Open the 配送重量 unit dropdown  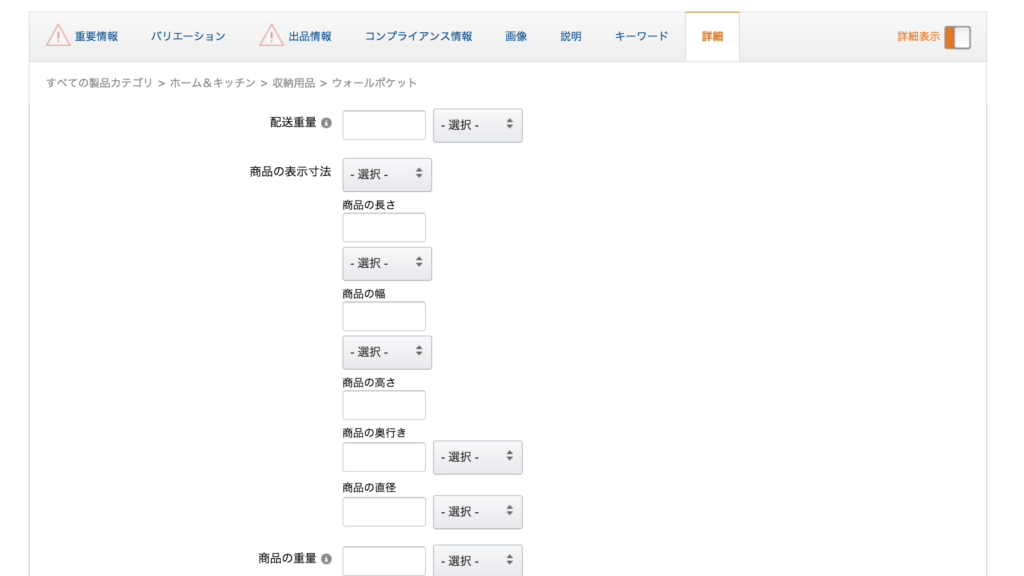(x=477, y=125)
